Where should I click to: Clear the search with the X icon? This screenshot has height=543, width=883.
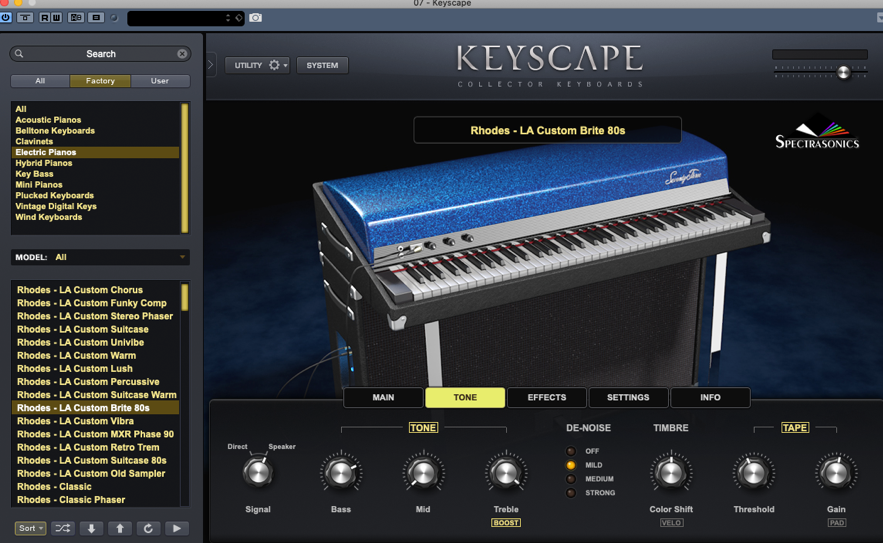[x=182, y=54]
